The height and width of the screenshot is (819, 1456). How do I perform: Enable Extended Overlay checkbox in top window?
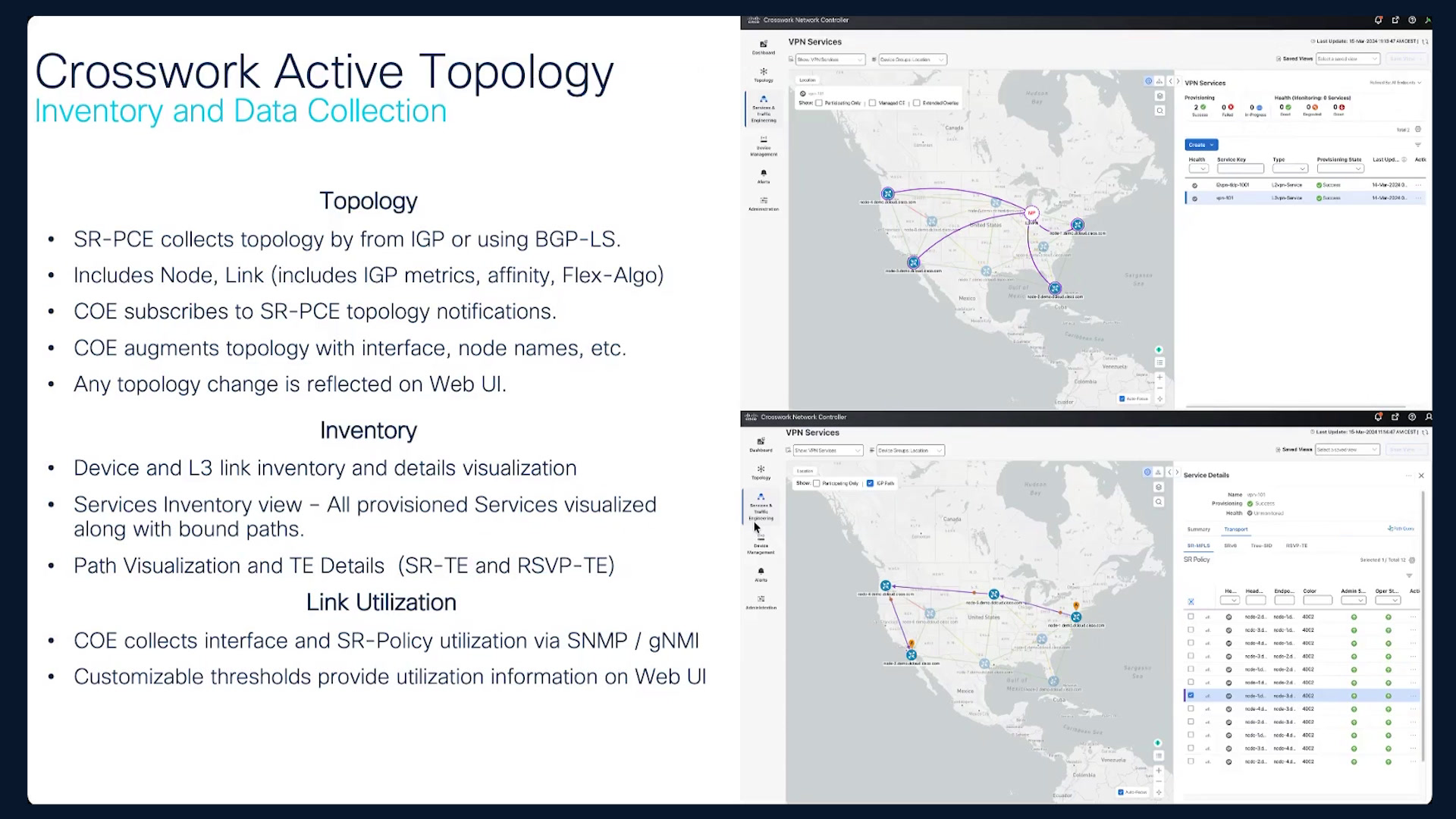pos(917,103)
